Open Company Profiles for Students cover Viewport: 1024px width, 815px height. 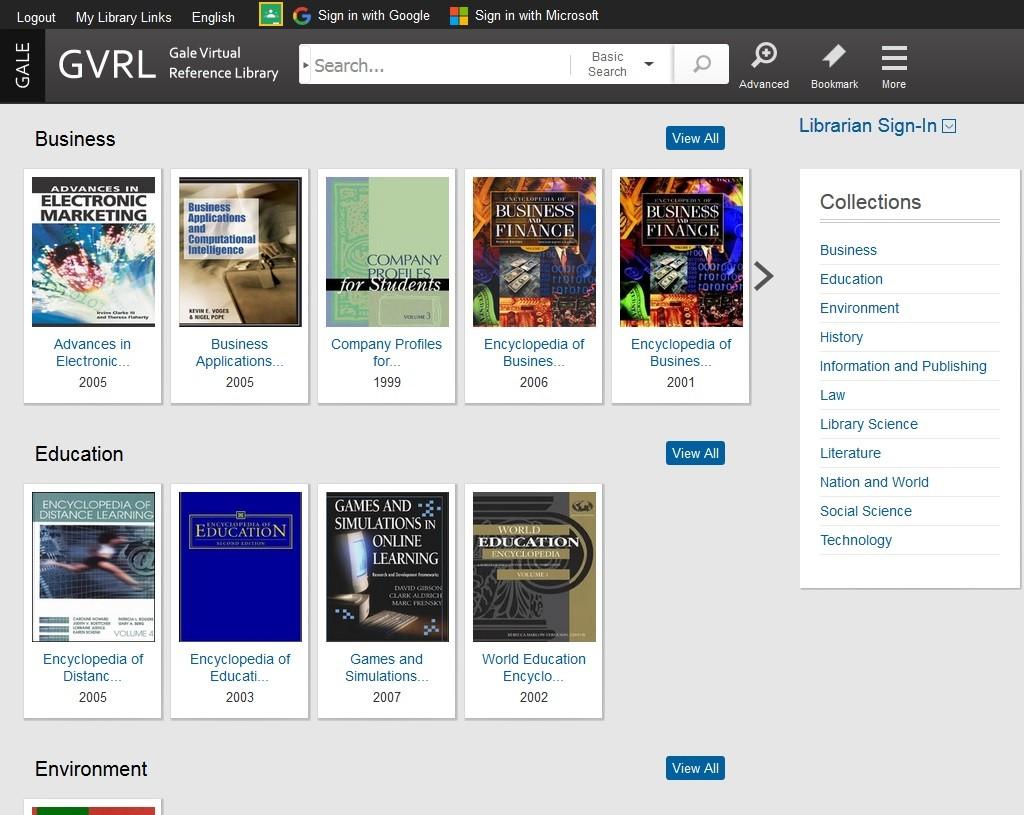click(387, 251)
